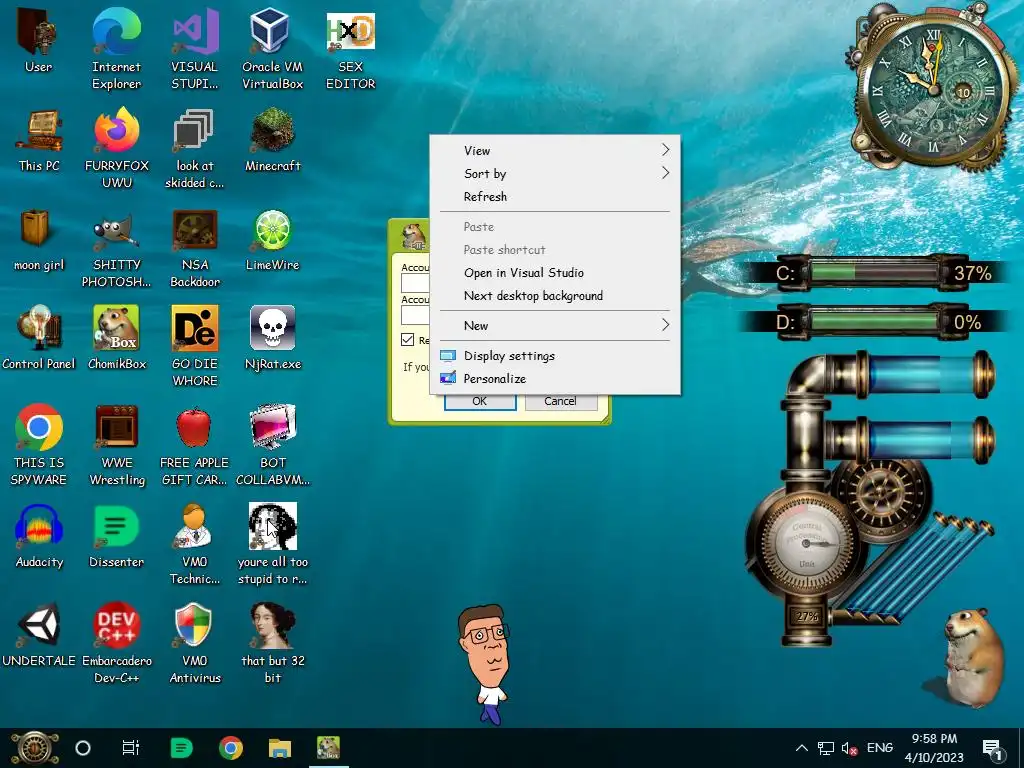Screen dimensions: 1024x768
Task: Select the VM0 Antivirus shield icon
Action: pos(194,644)
